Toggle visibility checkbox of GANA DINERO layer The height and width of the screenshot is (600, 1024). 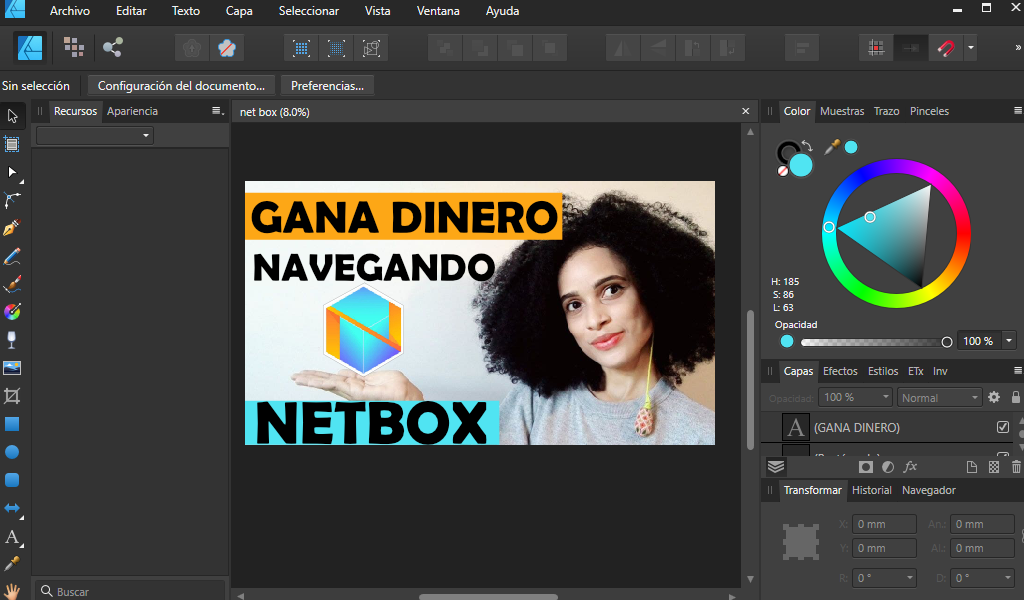coord(1002,427)
